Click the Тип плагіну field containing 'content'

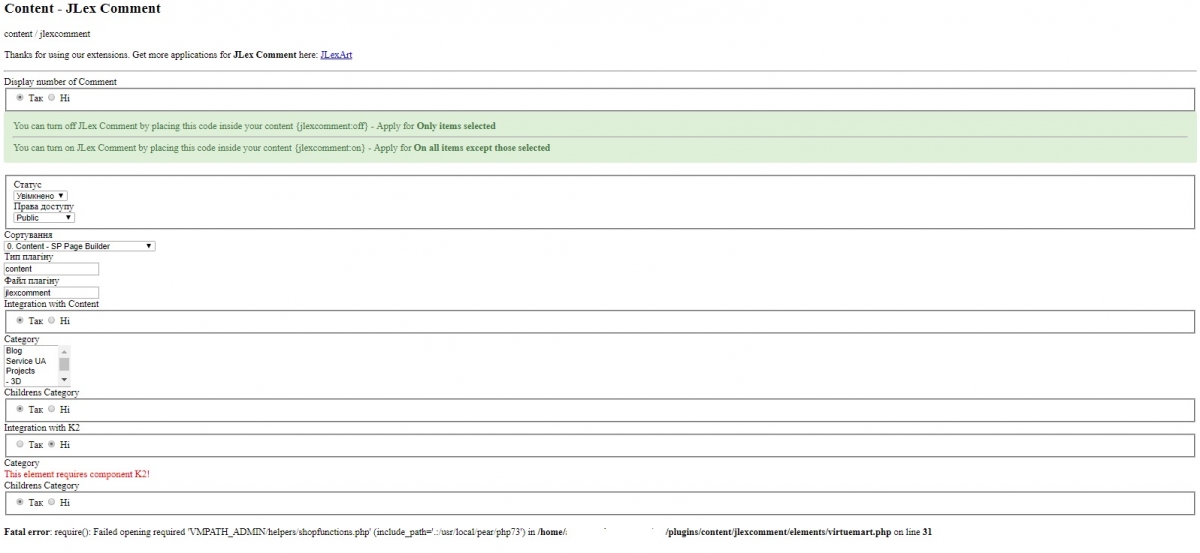[51, 269]
